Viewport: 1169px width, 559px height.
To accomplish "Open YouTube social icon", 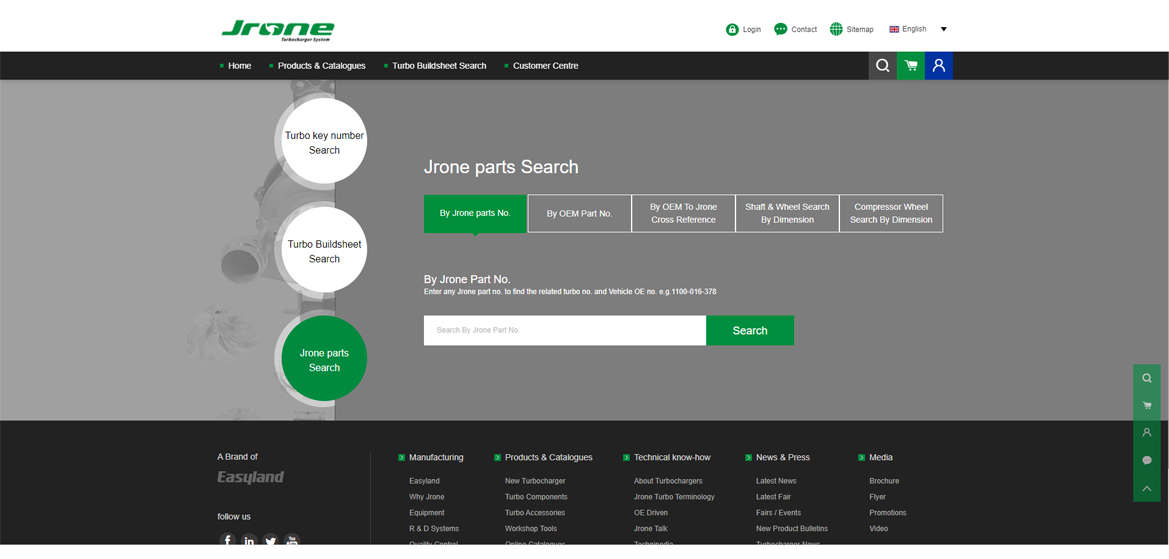I will pos(292,540).
